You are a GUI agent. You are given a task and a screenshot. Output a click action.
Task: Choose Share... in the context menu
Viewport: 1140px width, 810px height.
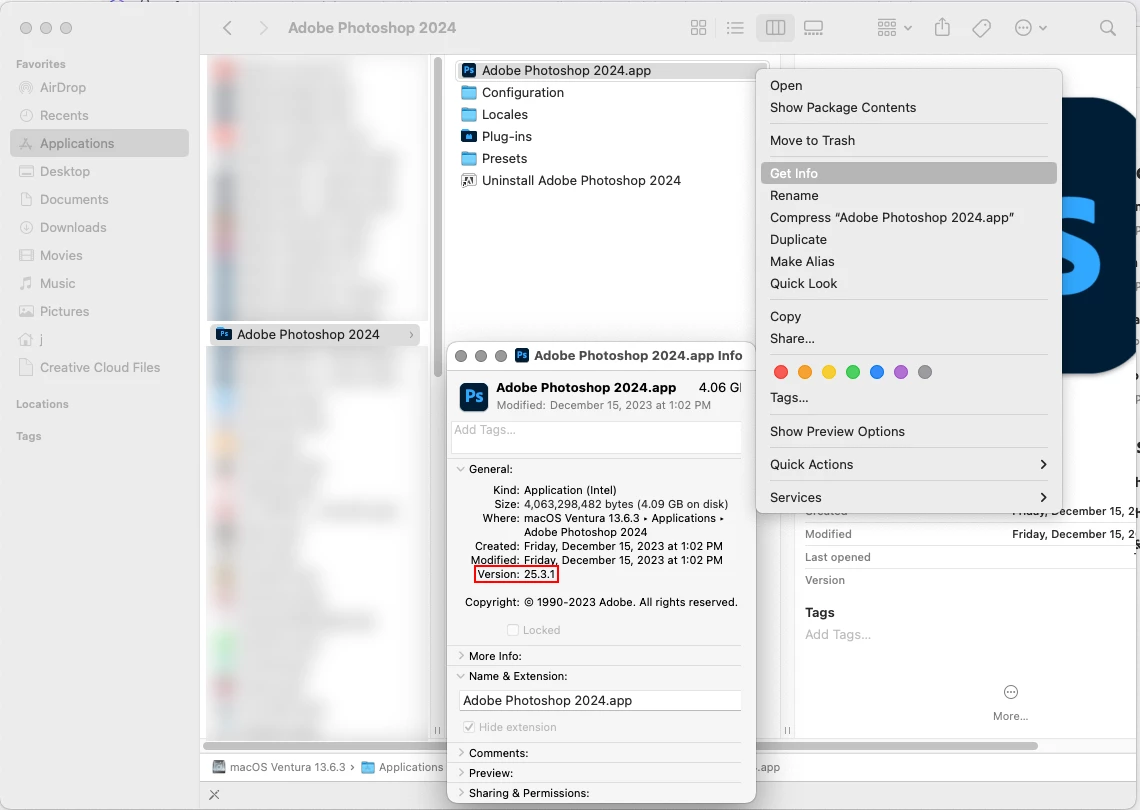click(x=909, y=338)
